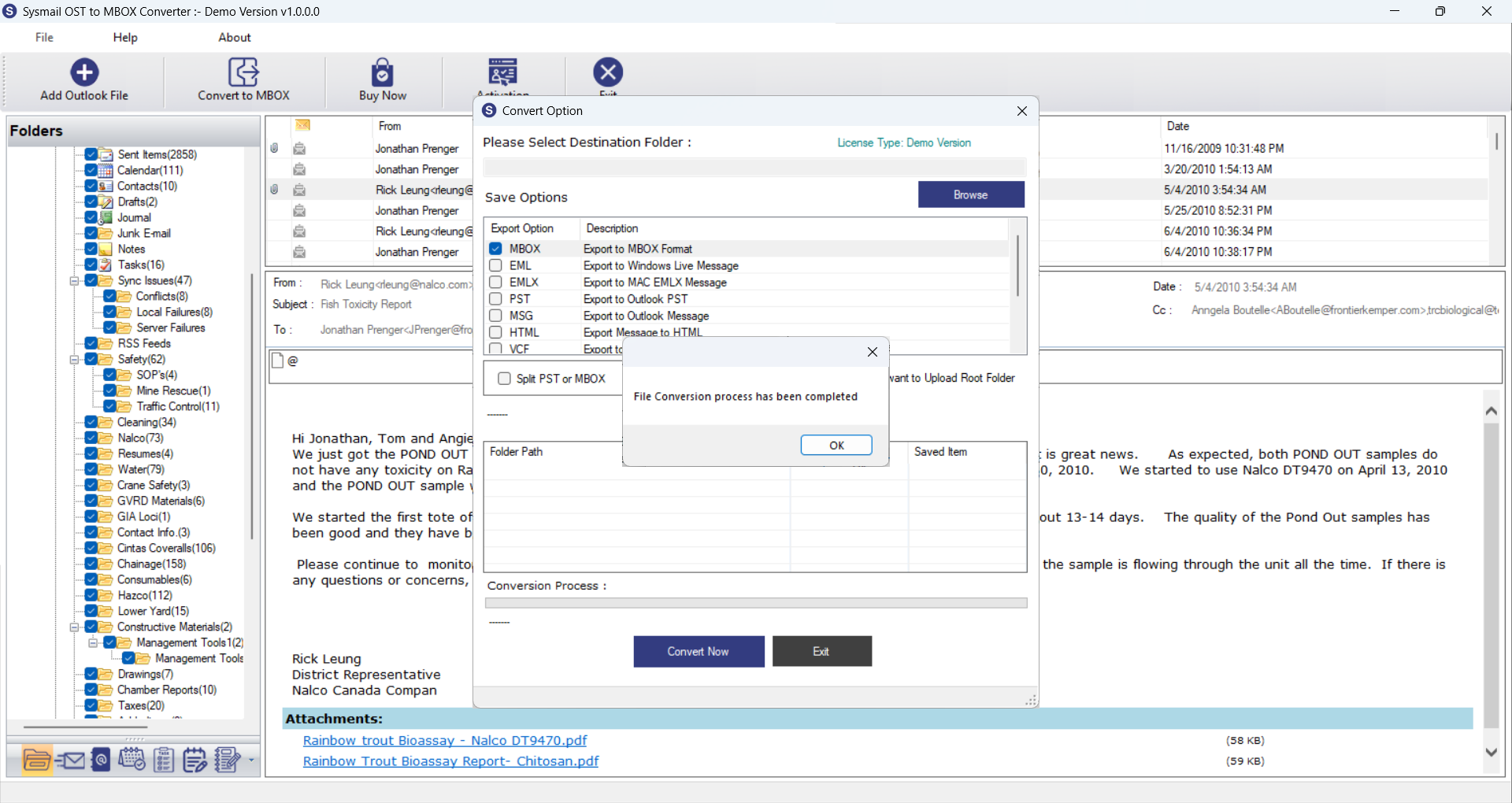This screenshot has width=1512, height=803.
Task: Check the EMLX export option
Action: click(x=495, y=282)
